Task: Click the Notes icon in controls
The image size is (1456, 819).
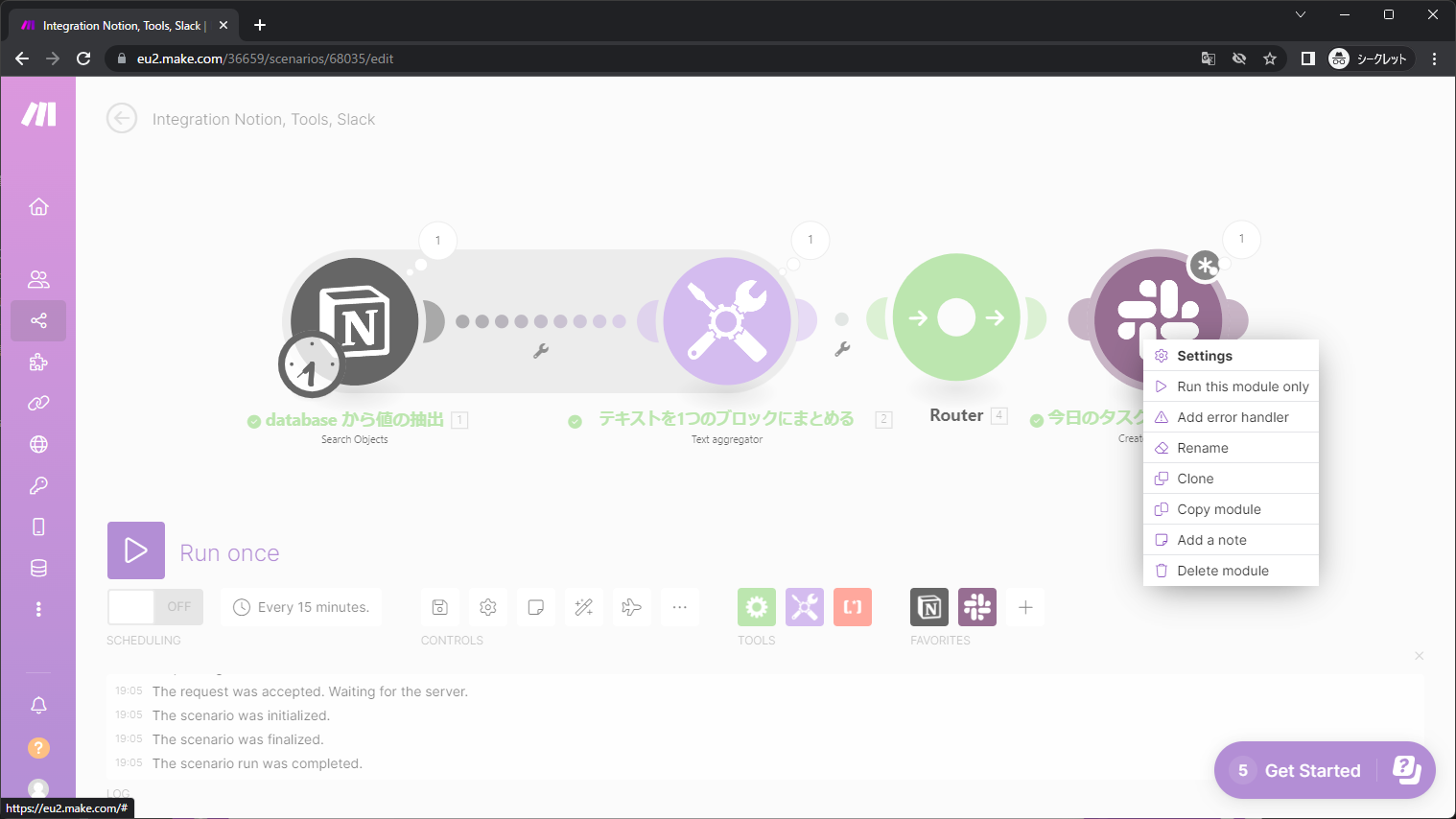Action: click(536, 607)
